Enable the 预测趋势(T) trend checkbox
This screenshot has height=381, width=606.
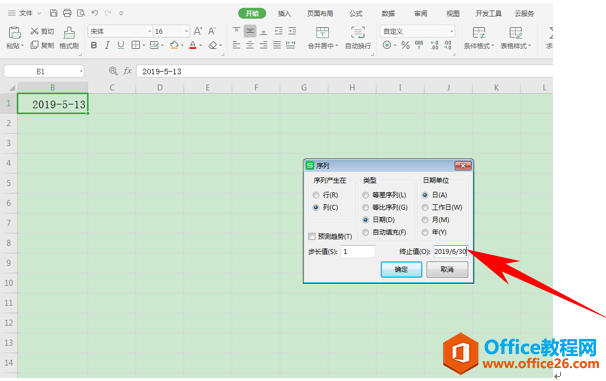coord(312,236)
